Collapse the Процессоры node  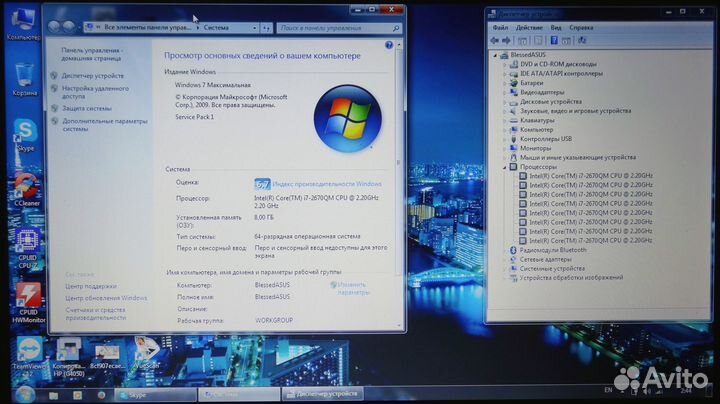tap(505, 167)
